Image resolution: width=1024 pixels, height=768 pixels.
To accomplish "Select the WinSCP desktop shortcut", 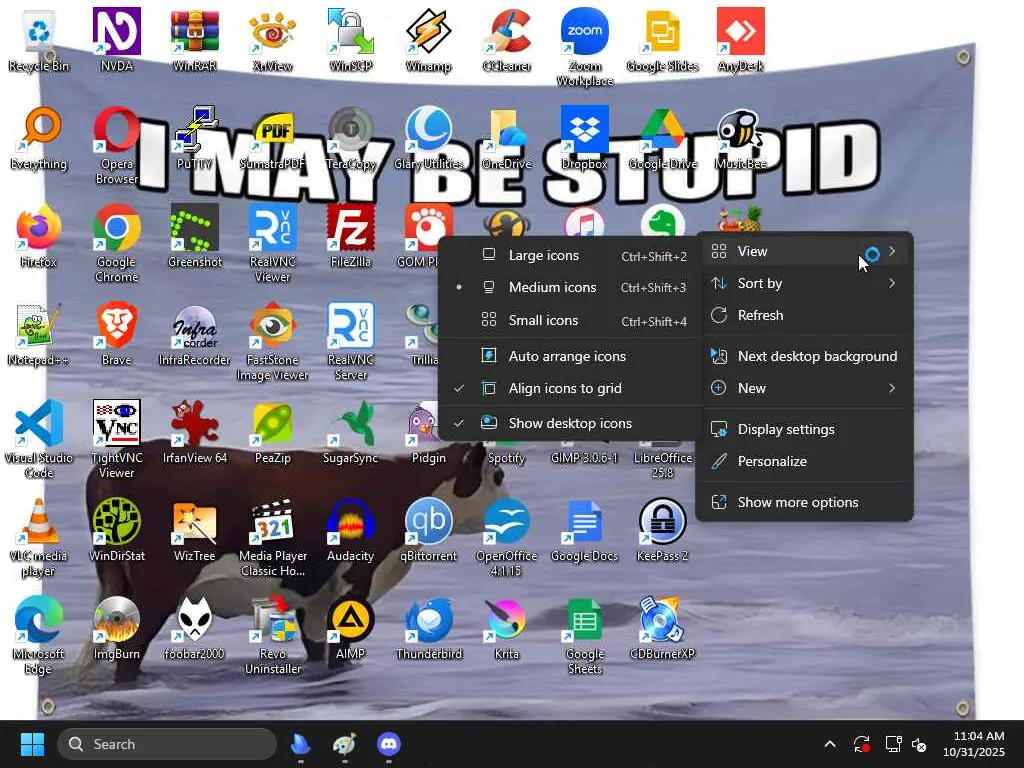I will pos(351,39).
